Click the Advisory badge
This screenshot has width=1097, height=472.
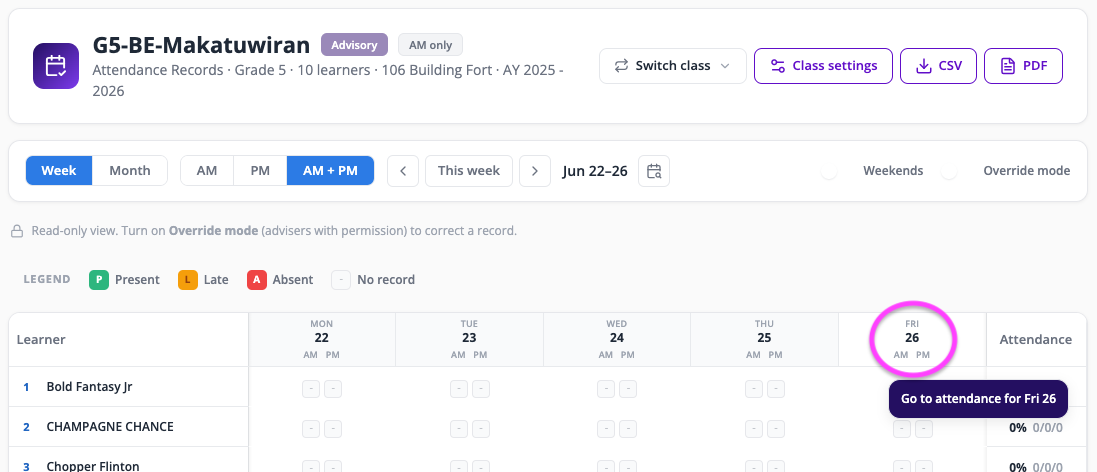tap(354, 45)
